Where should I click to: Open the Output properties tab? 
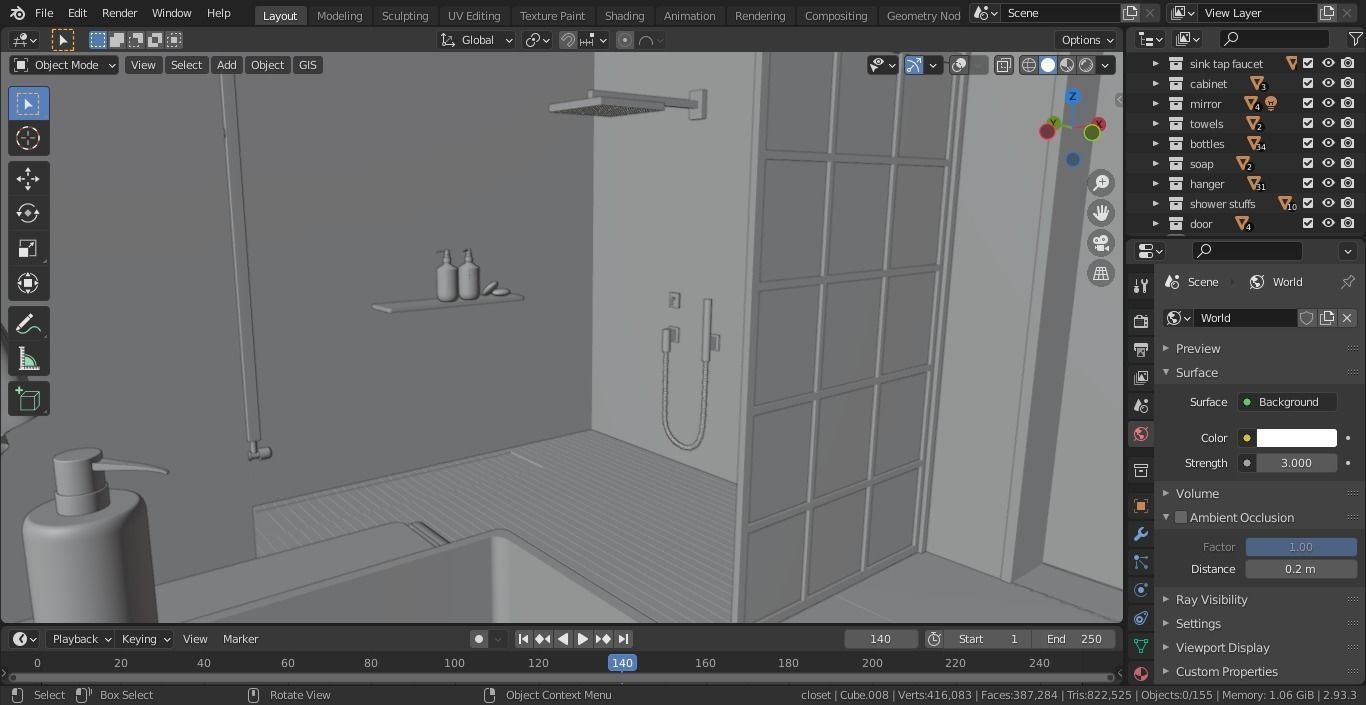pyautogui.click(x=1140, y=350)
